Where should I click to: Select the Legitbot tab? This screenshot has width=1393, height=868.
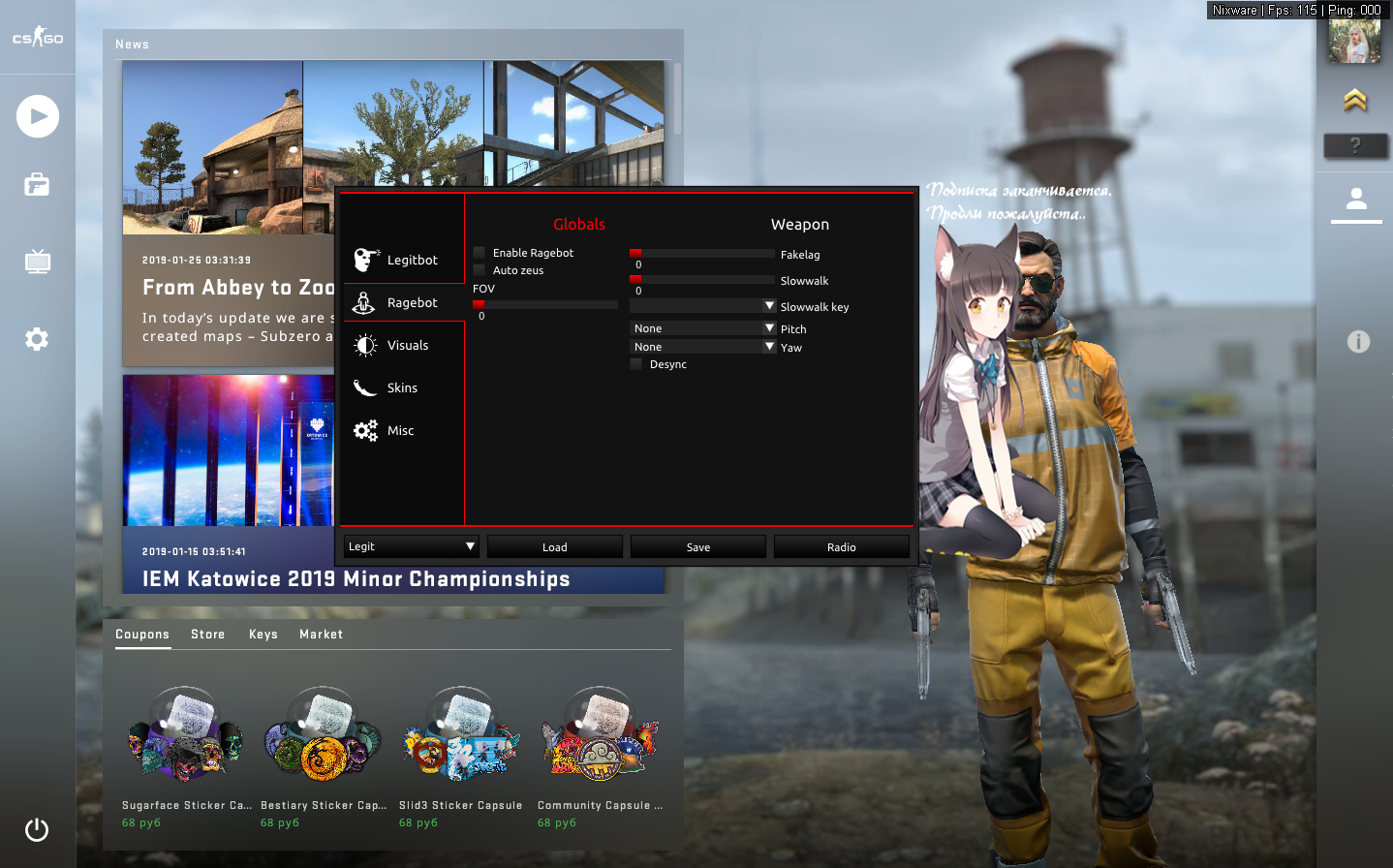pyautogui.click(x=403, y=260)
